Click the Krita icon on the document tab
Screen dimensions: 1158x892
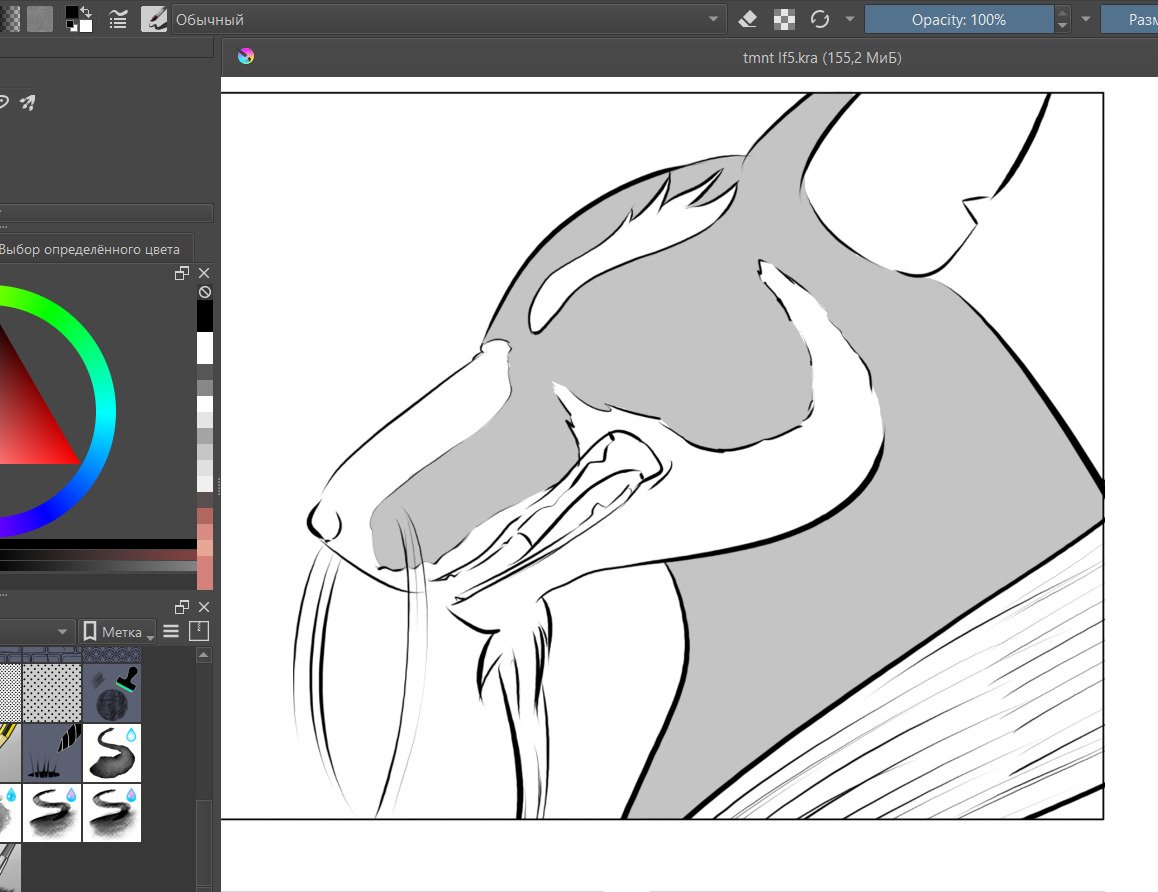click(x=246, y=56)
